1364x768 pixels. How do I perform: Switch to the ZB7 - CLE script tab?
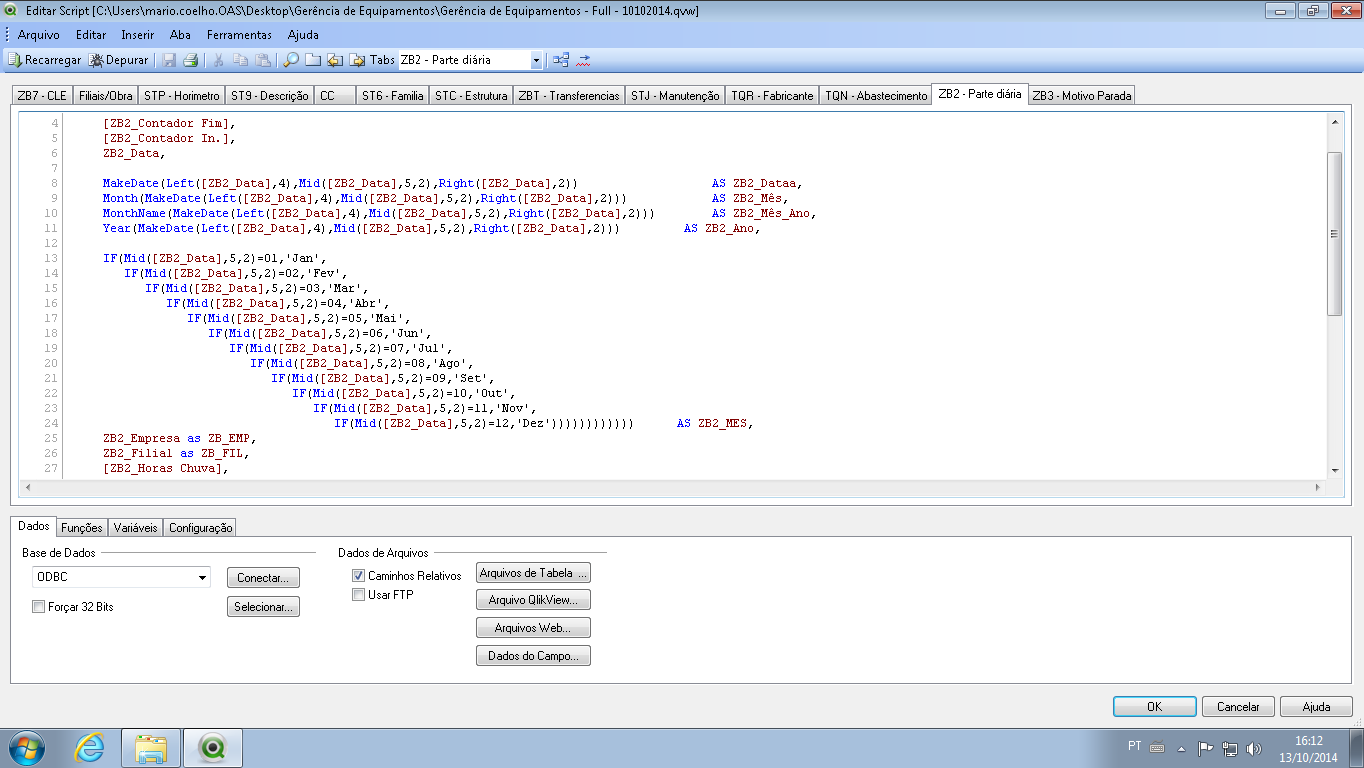coord(42,96)
